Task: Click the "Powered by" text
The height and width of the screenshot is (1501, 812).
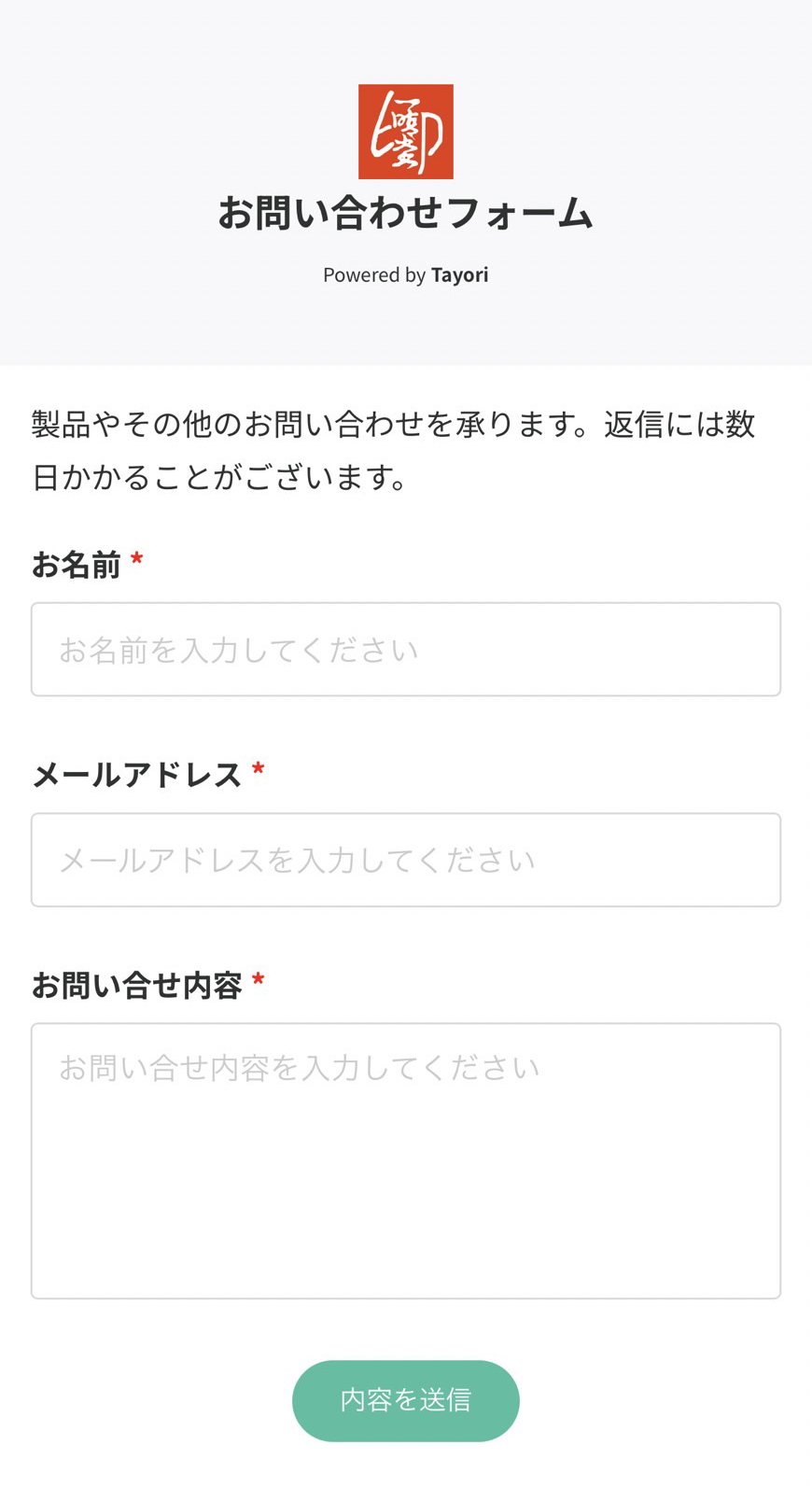Action: click(373, 274)
